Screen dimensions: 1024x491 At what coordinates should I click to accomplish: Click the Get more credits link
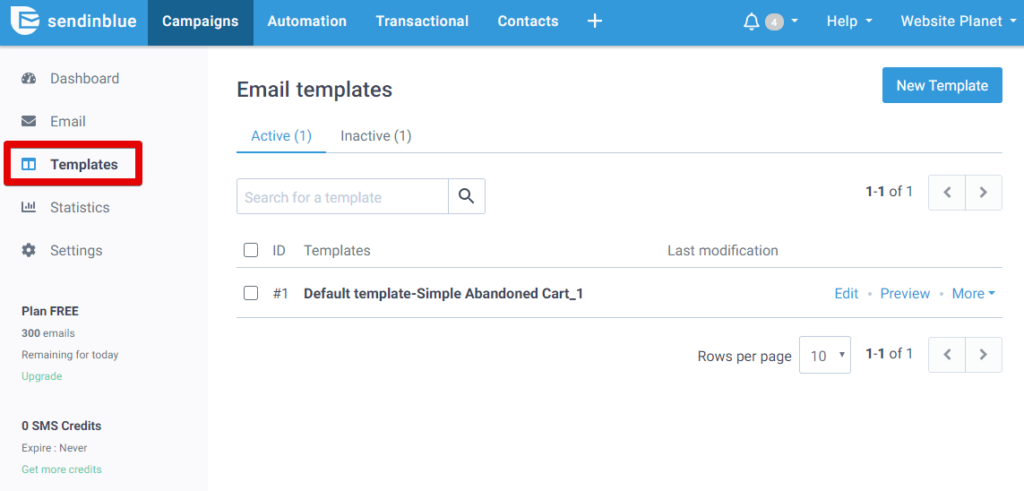(61, 469)
